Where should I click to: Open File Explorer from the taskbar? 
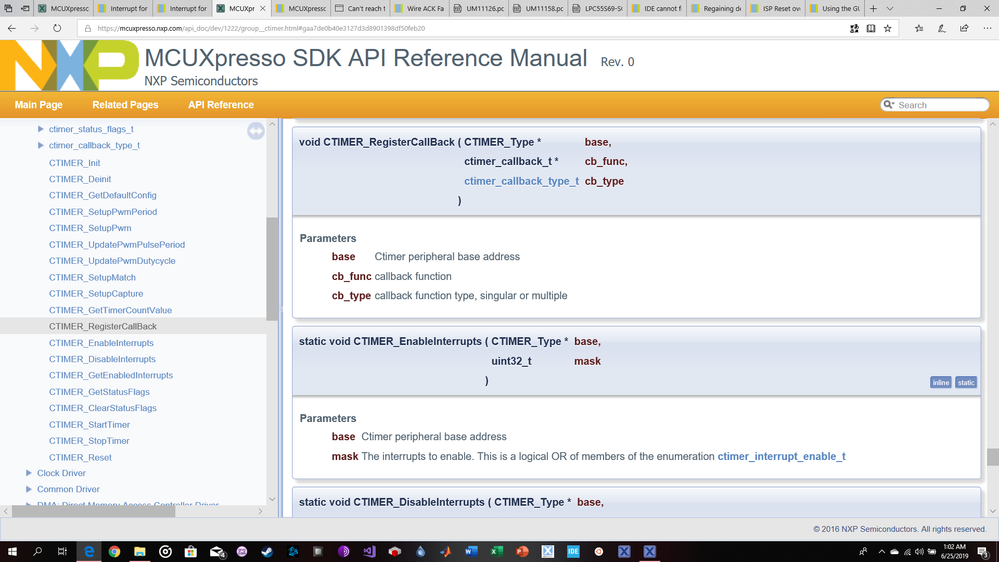pos(140,551)
